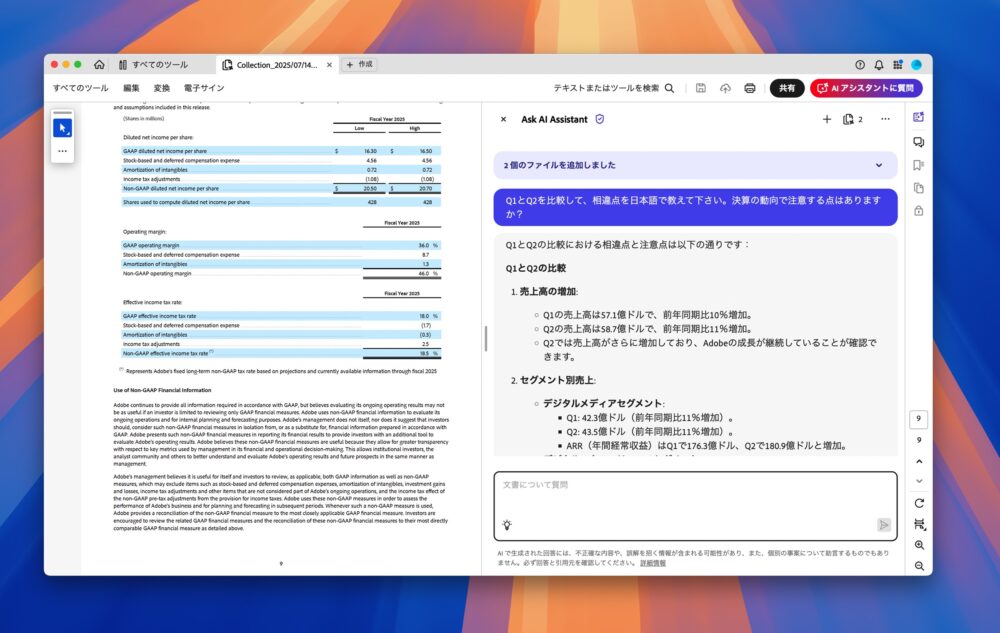This screenshot has width=1000, height=633.
Task: Click the Use of Non-GAAP Financial Information heading
Action: pyautogui.click(x=162, y=390)
